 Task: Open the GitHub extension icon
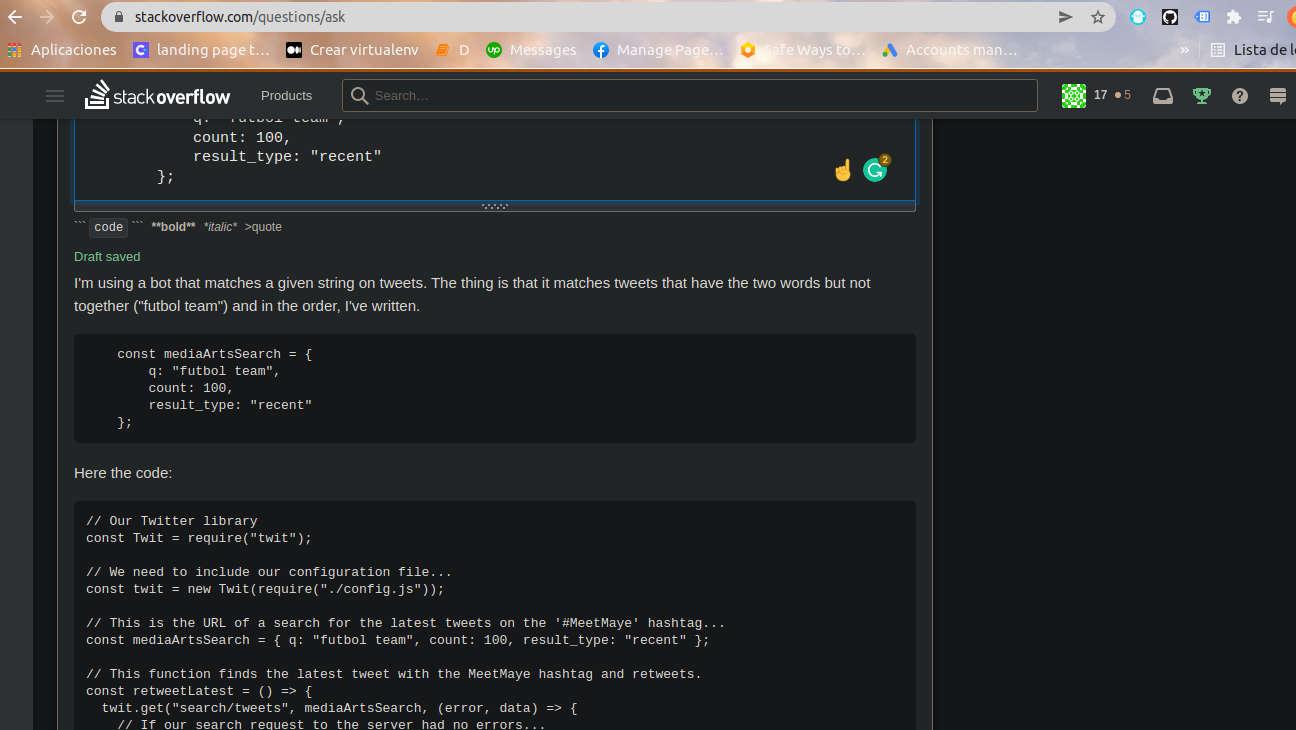[x=1170, y=17]
